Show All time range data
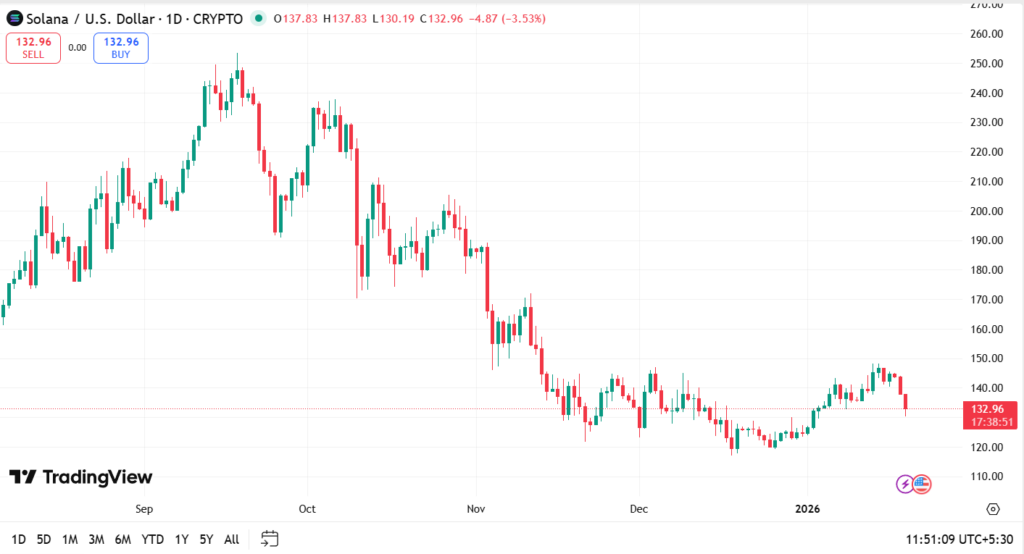The height and width of the screenshot is (554, 1024). click(x=231, y=539)
